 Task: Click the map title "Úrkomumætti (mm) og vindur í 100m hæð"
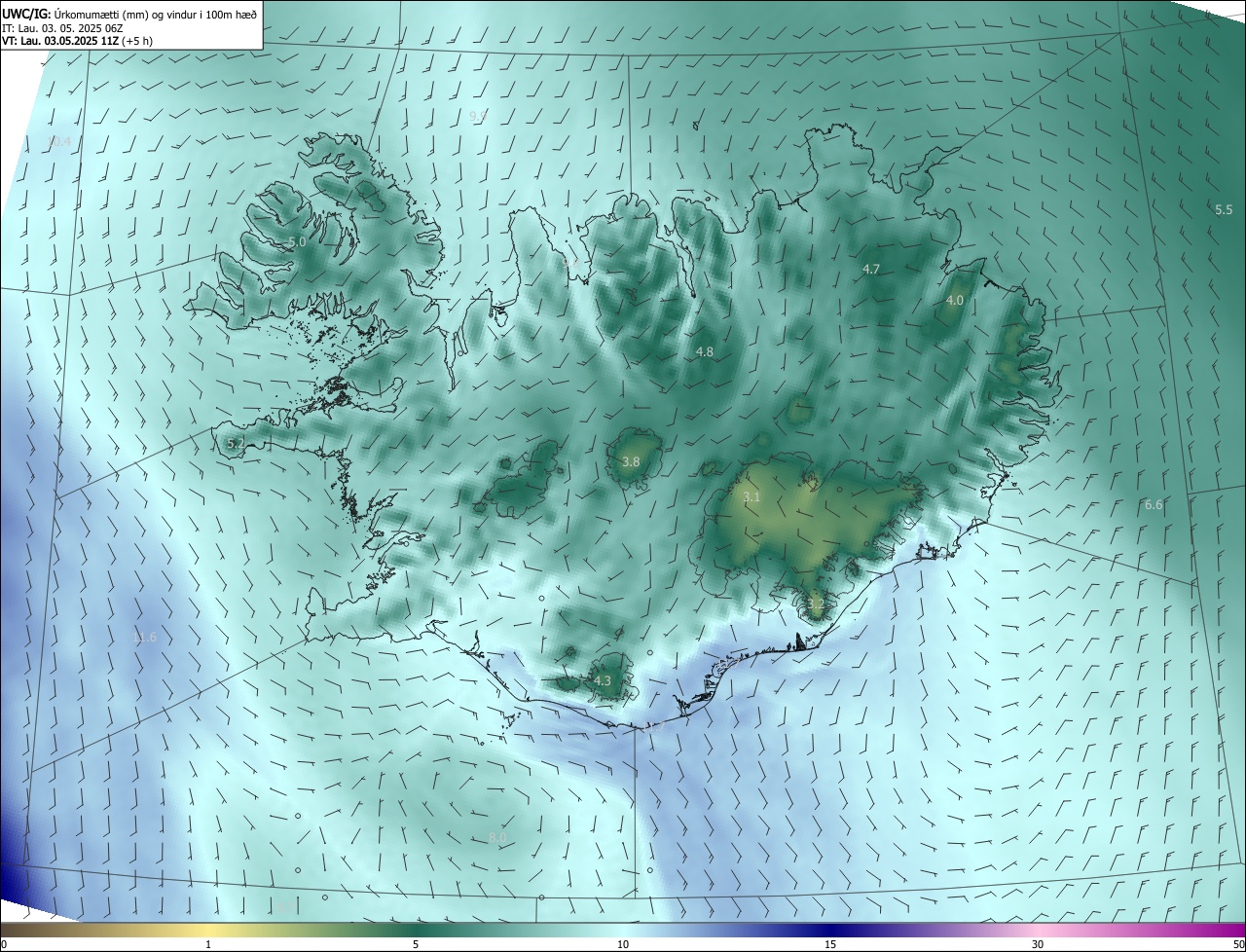[x=156, y=14]
